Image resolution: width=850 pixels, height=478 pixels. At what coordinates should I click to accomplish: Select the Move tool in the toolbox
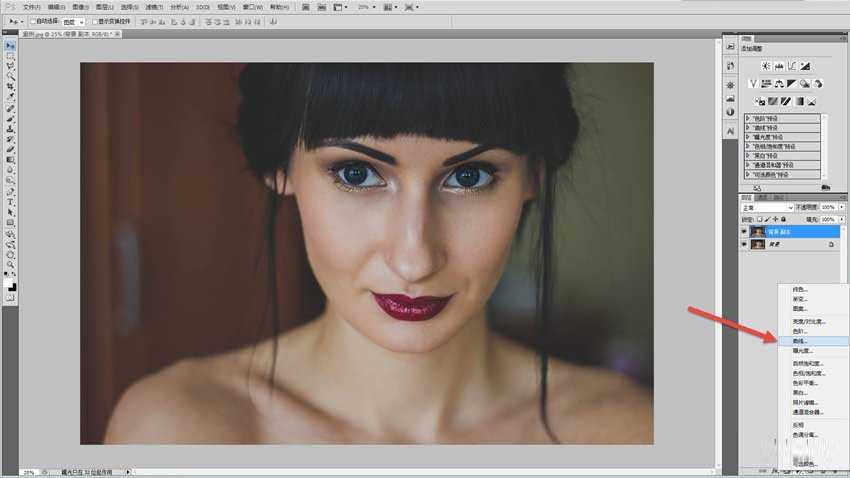coord(10,45)
